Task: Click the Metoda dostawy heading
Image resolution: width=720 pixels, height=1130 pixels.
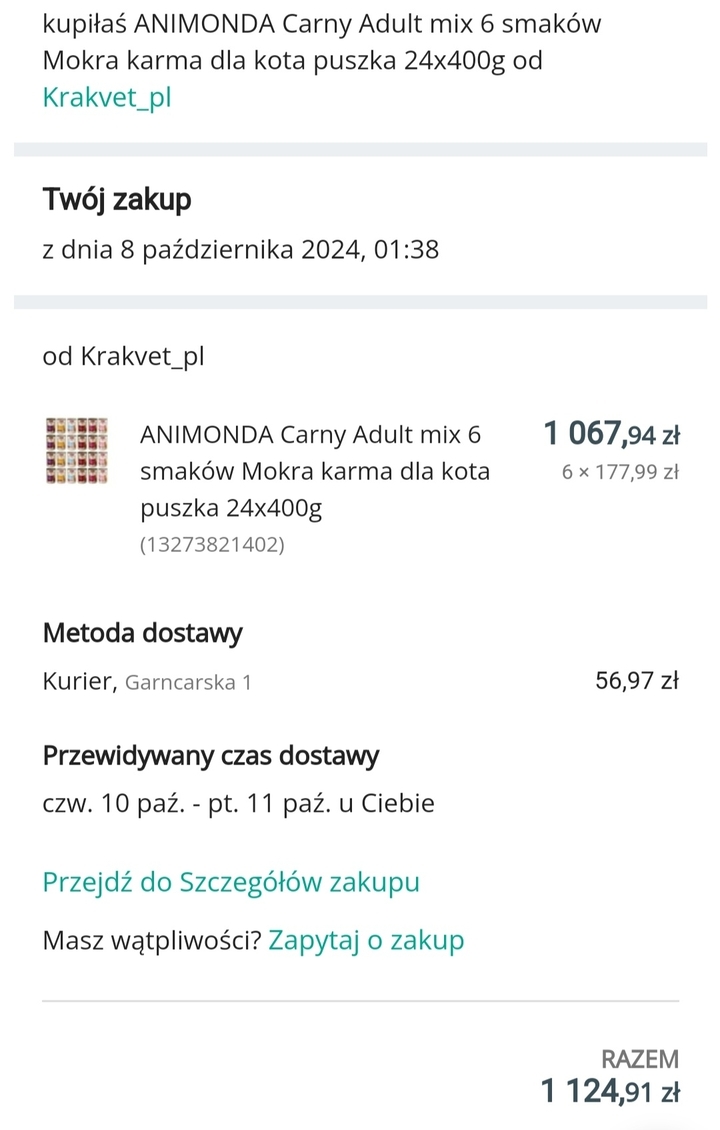Action: click(x=143, y=633)
